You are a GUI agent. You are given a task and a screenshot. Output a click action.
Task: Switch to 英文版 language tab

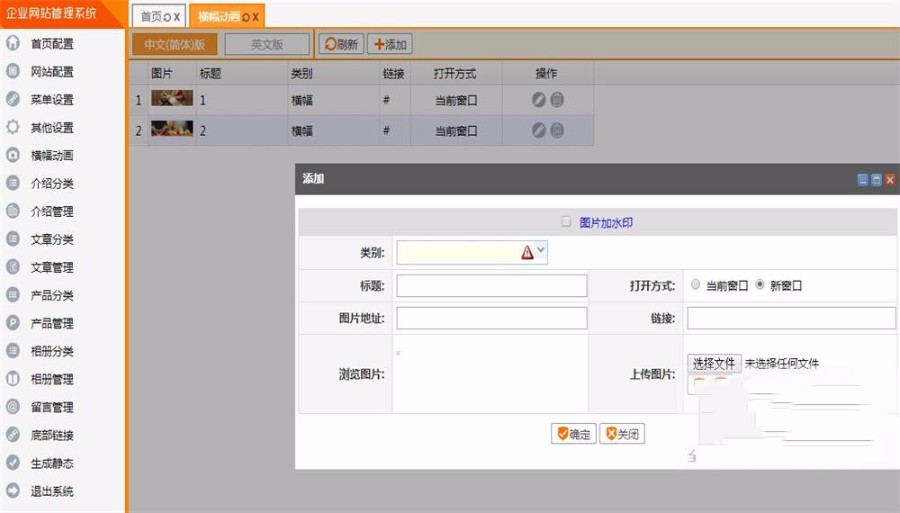point(267,44)
